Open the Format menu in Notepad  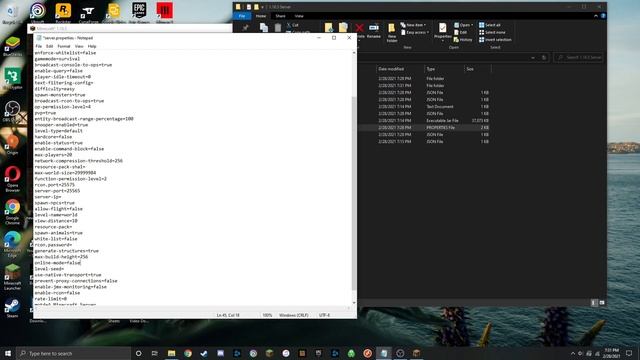pyautogui.click(x=64, y=46)
